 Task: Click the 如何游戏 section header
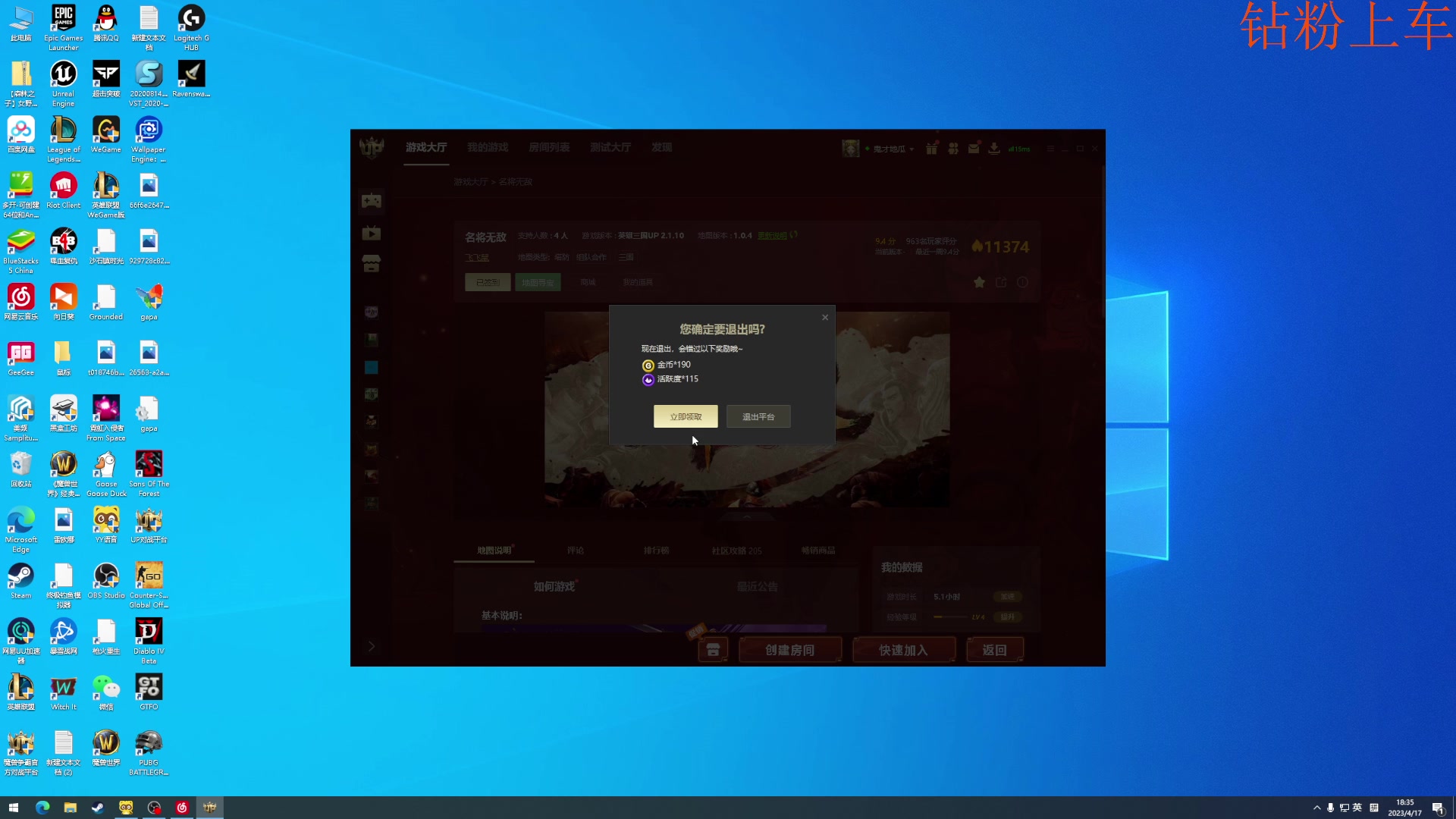554,586
